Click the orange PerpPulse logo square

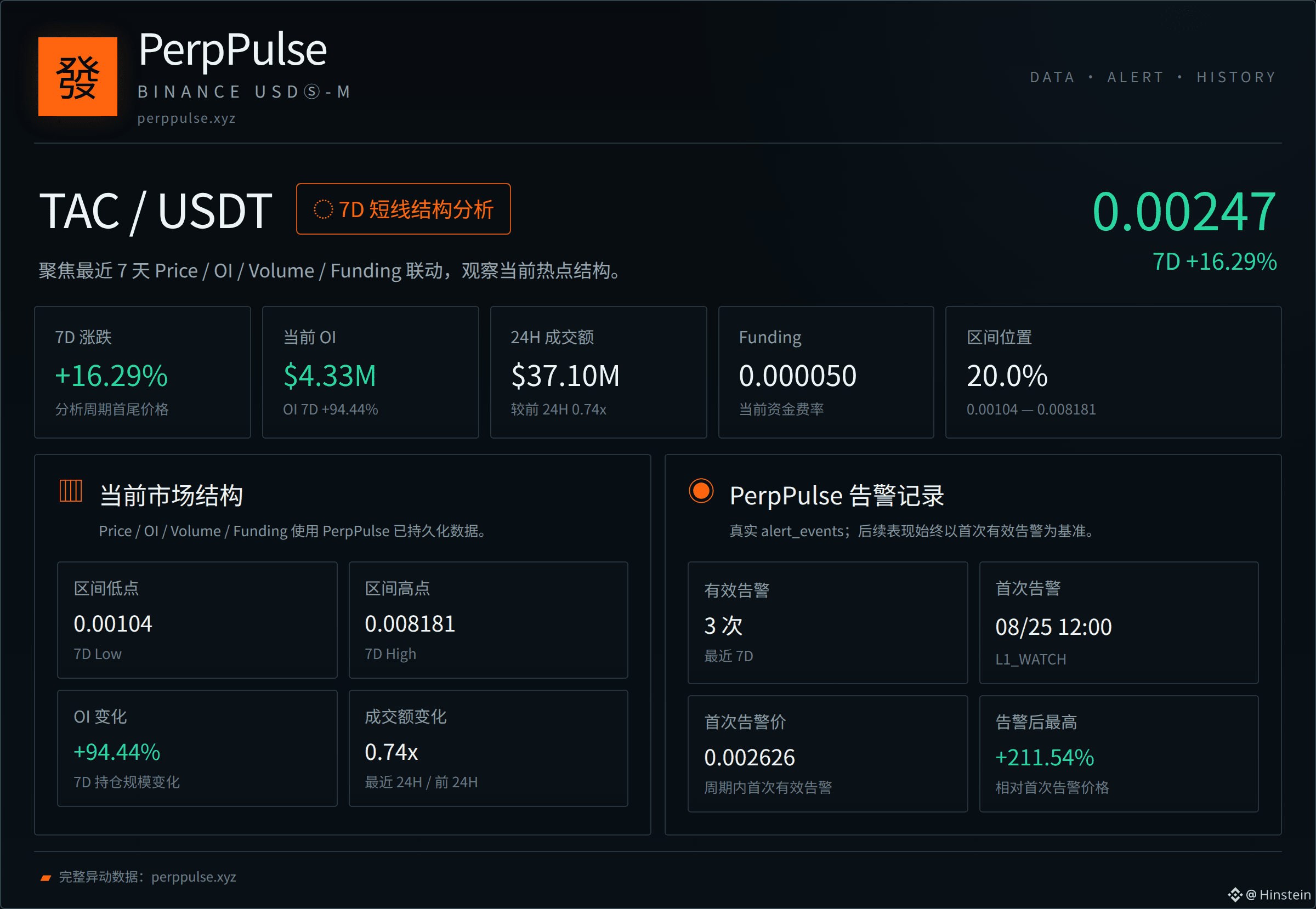coord(77,76)
